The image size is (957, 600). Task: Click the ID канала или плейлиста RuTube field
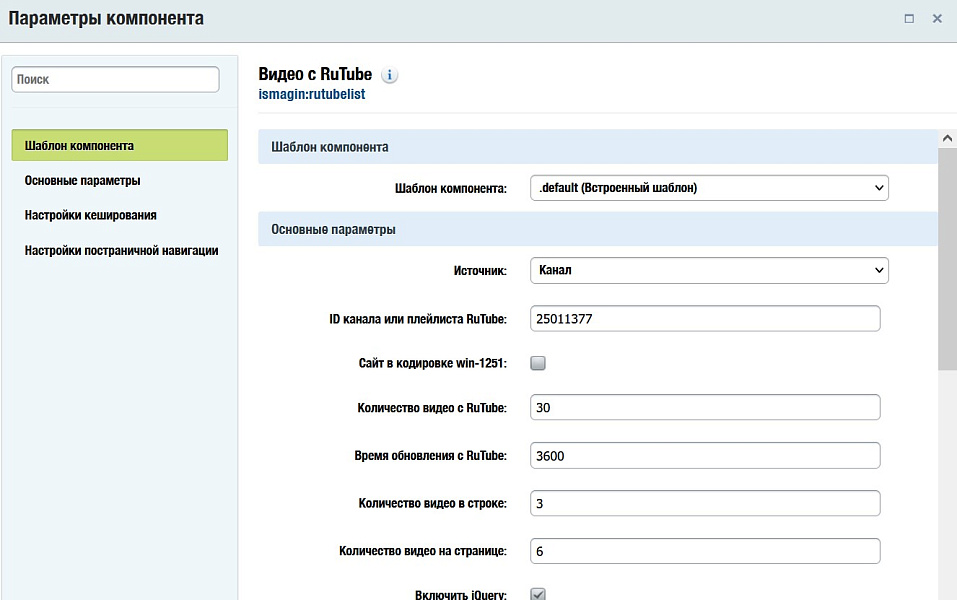[704, 318]
